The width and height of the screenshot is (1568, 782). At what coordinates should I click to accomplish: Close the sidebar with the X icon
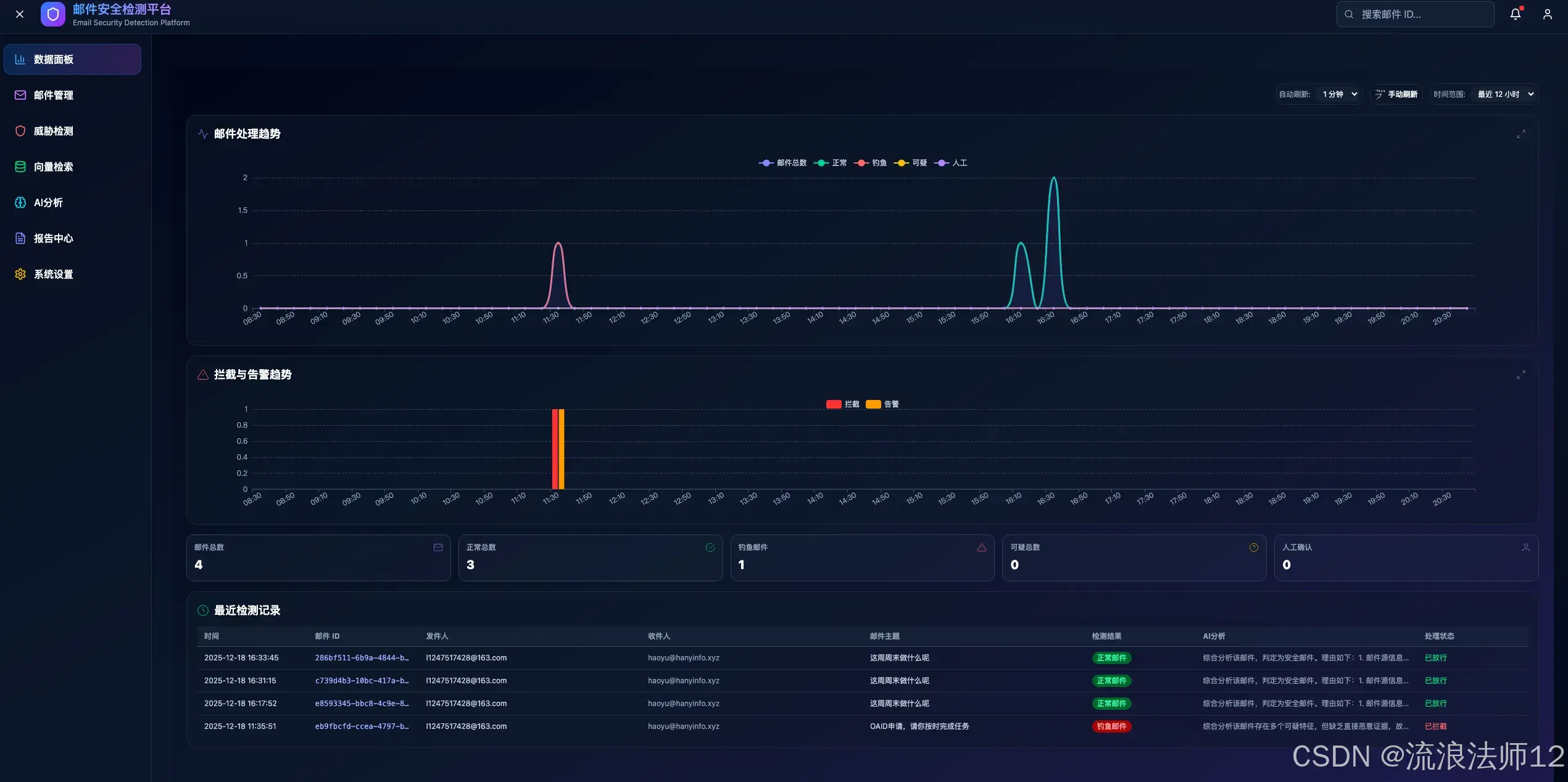(x=20, y=14)
